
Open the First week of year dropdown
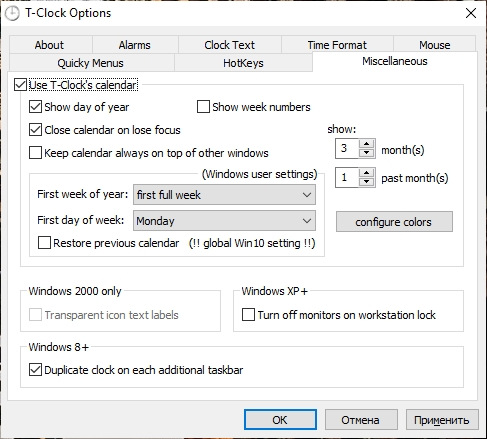(x=224, y=195)
